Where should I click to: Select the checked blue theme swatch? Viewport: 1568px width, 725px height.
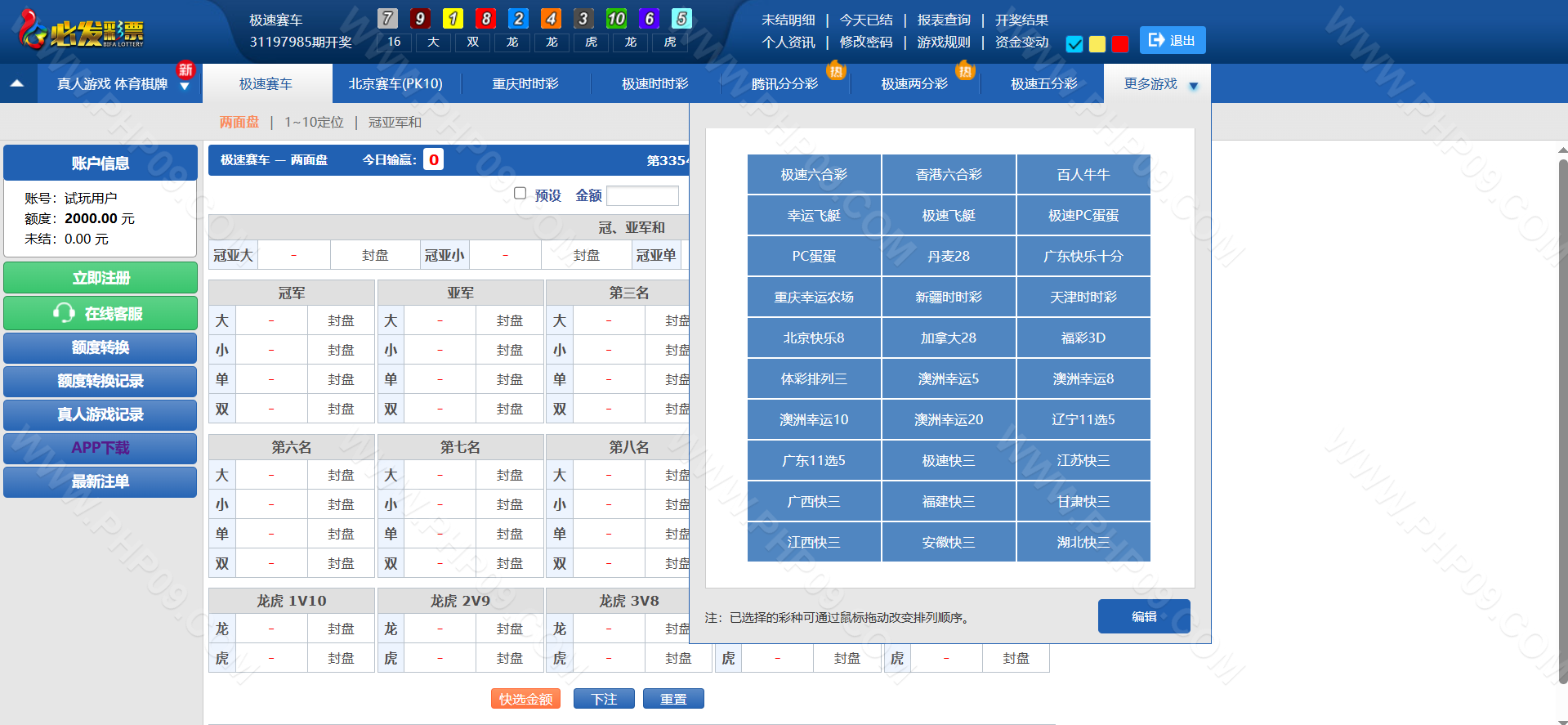click(1074, 44)
